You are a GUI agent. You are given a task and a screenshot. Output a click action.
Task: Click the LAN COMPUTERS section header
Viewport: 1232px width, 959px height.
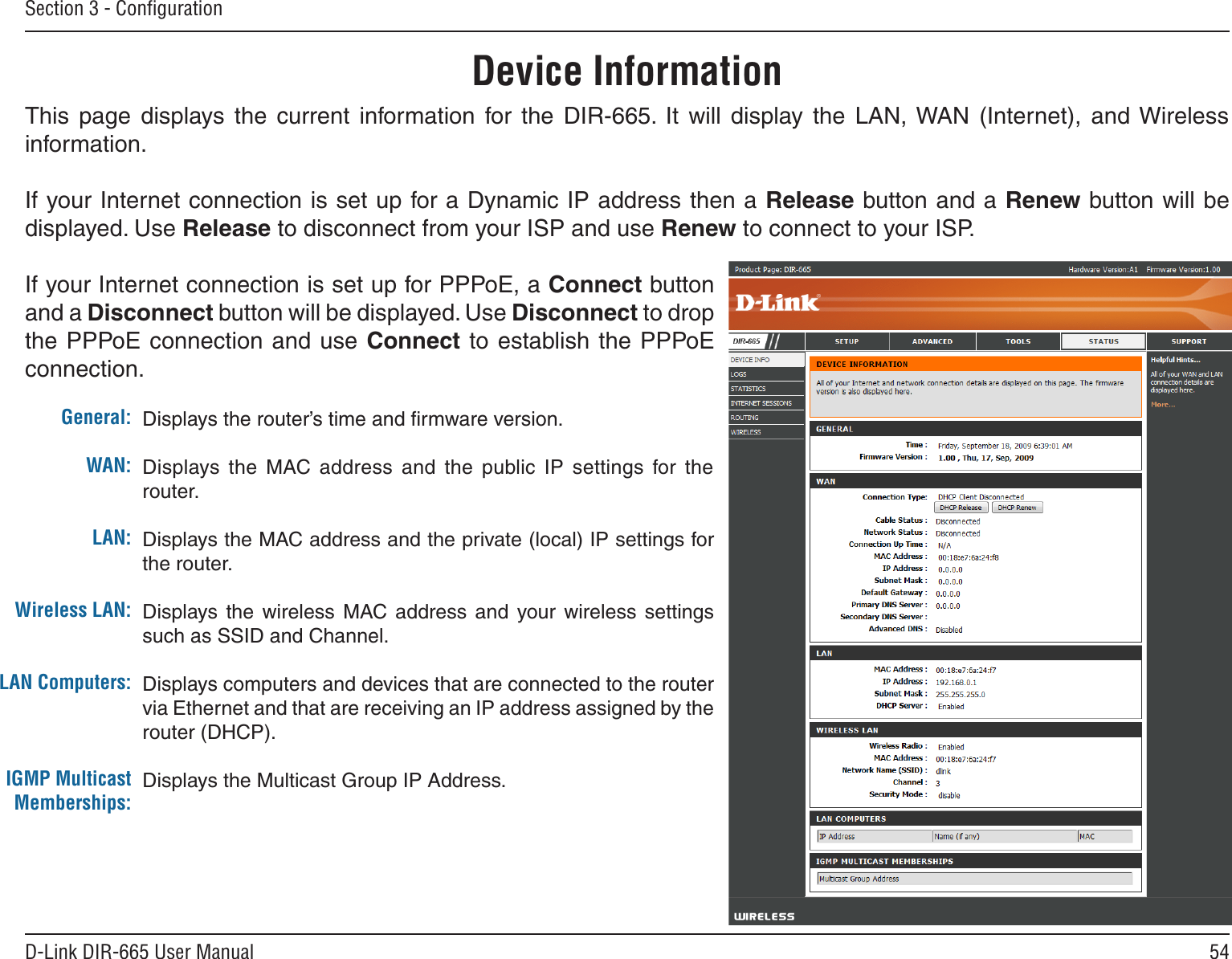pyautogui.click(x=975, y=818)
